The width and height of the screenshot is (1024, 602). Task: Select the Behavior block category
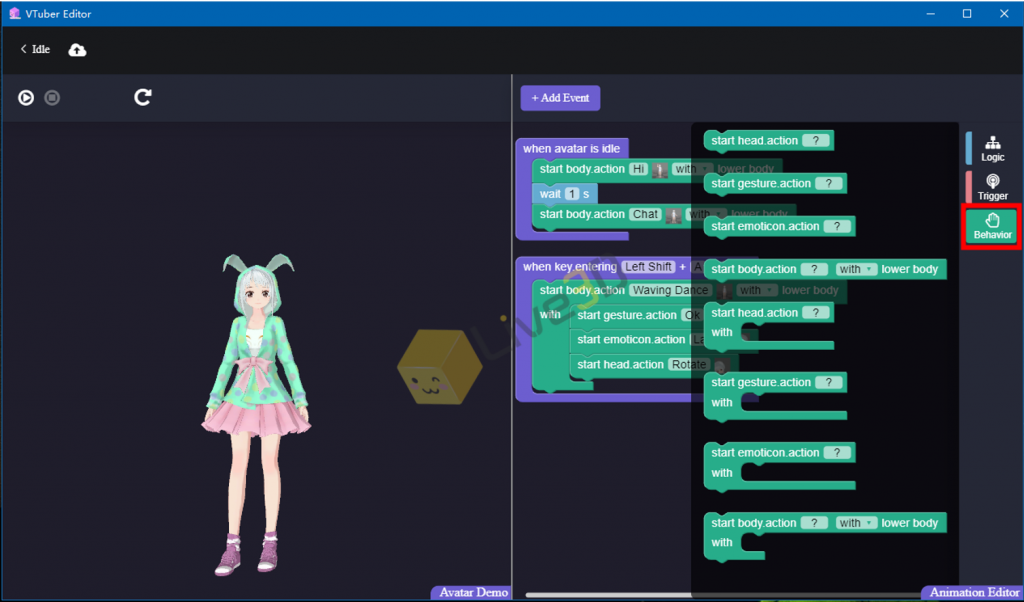pos(992,226)
